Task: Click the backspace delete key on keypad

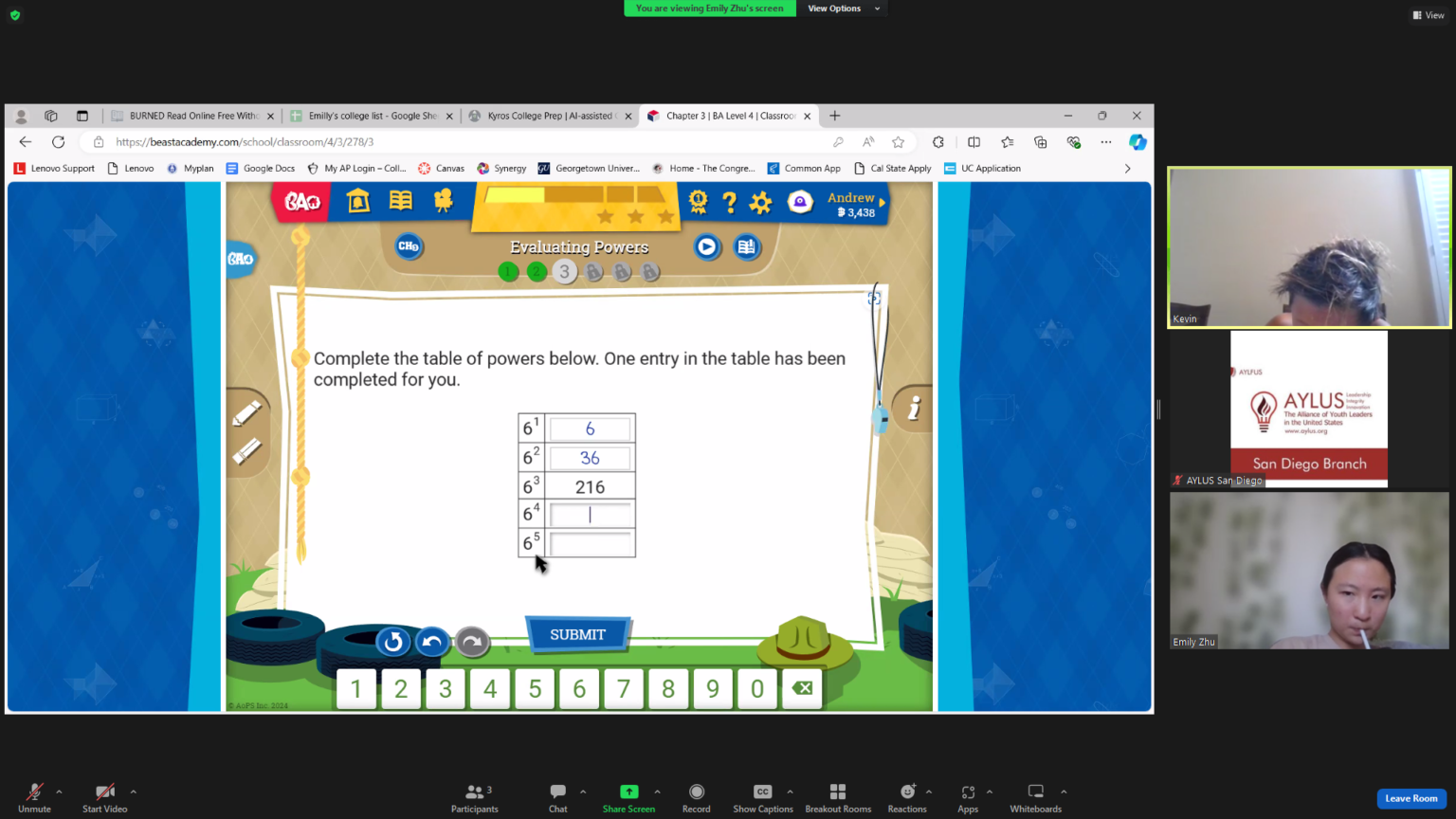Action: tap(802, 688)
